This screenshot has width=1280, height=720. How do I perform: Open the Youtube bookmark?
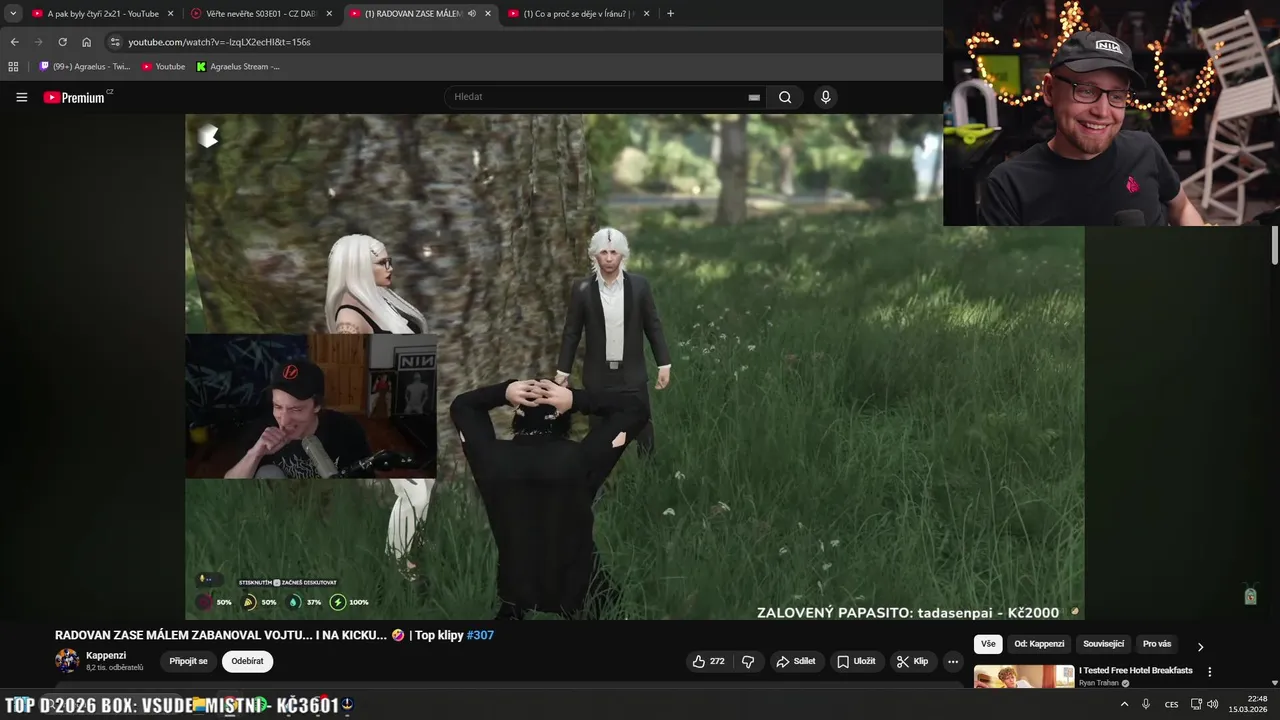(163, 67)
